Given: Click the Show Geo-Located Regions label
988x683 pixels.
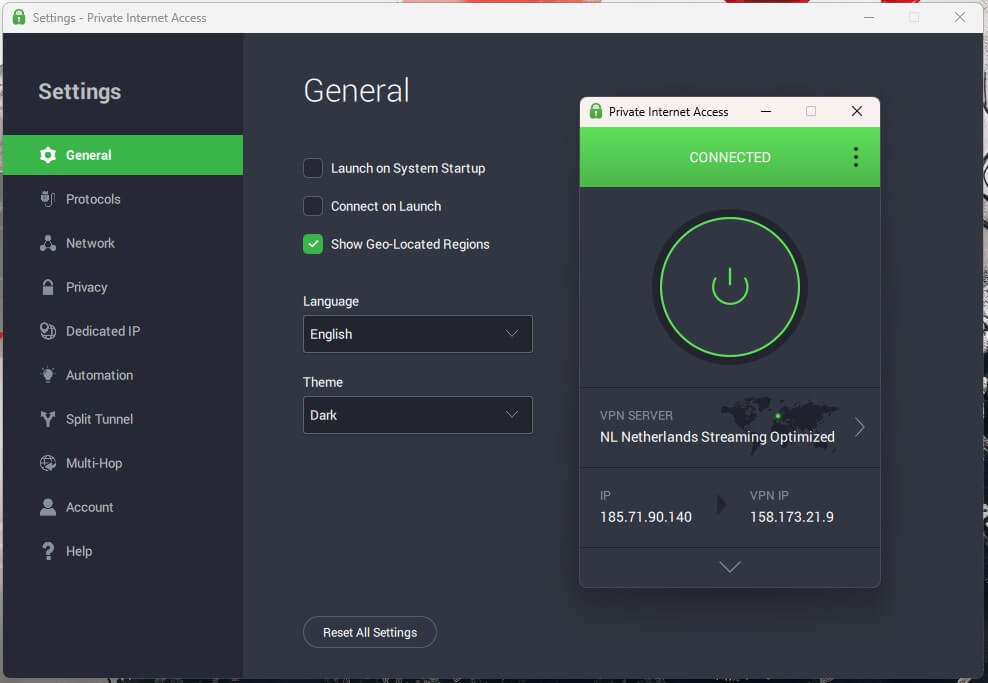Looking at the screenshot, I should coord(410,244).
